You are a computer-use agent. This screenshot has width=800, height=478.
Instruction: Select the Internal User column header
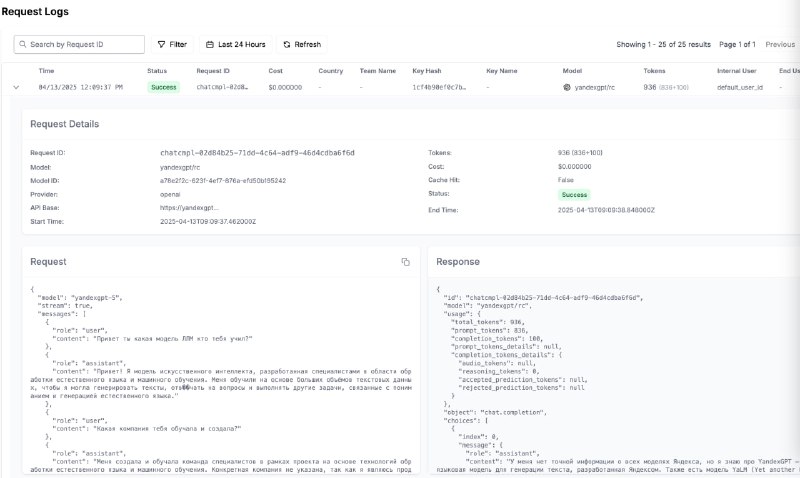click(x=736, y=71)
